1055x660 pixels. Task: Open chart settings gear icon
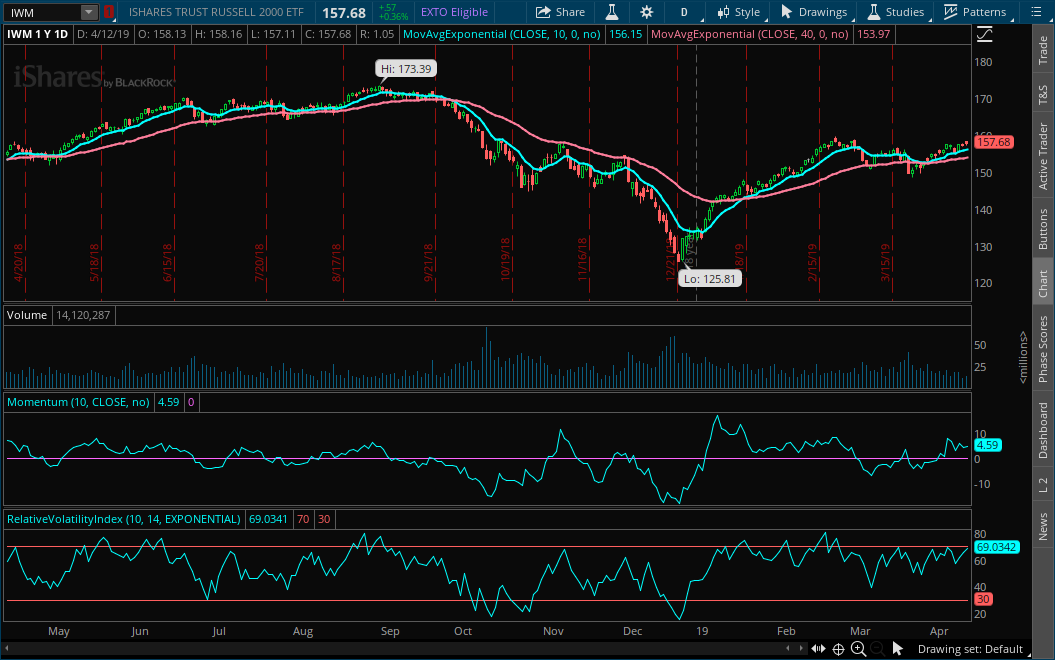tap(647, 12)
